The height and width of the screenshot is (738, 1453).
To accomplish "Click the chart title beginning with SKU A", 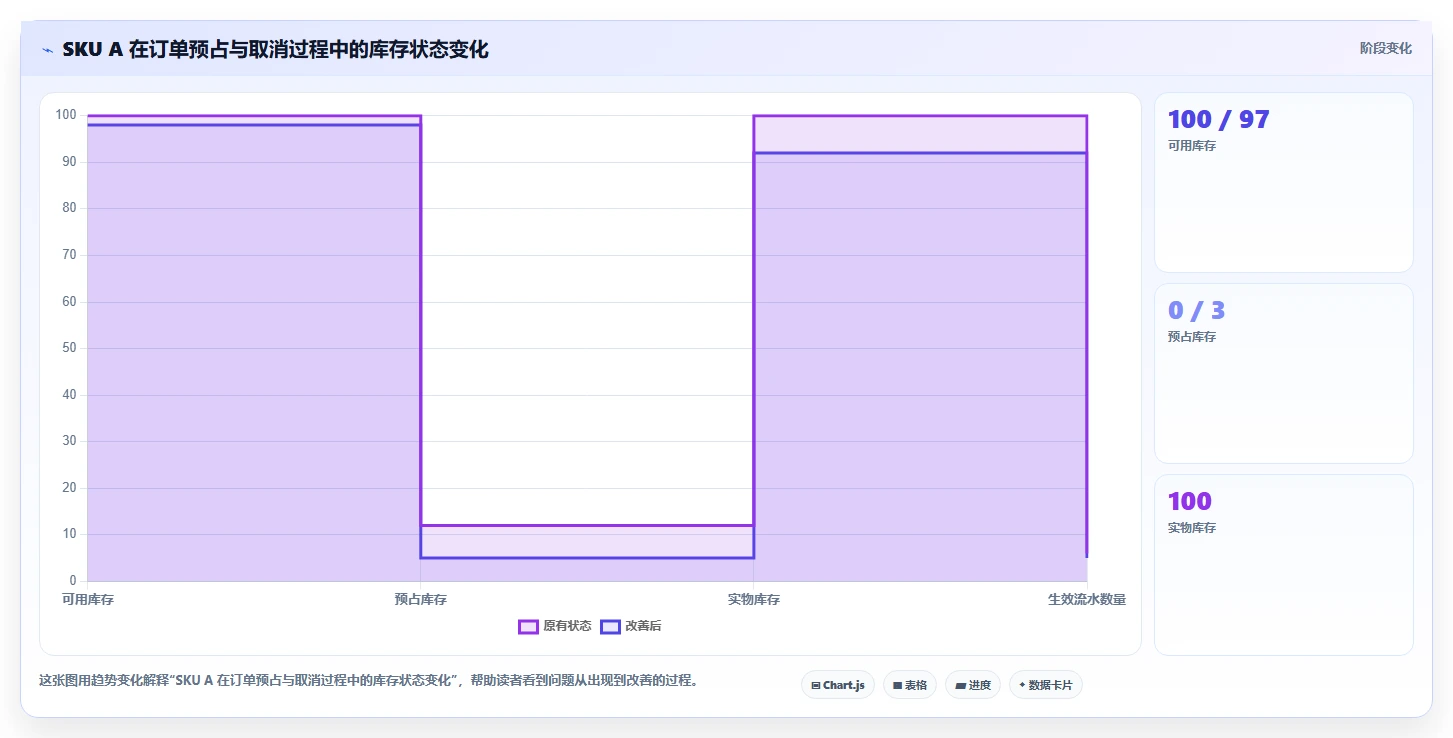I will point(275,50).
